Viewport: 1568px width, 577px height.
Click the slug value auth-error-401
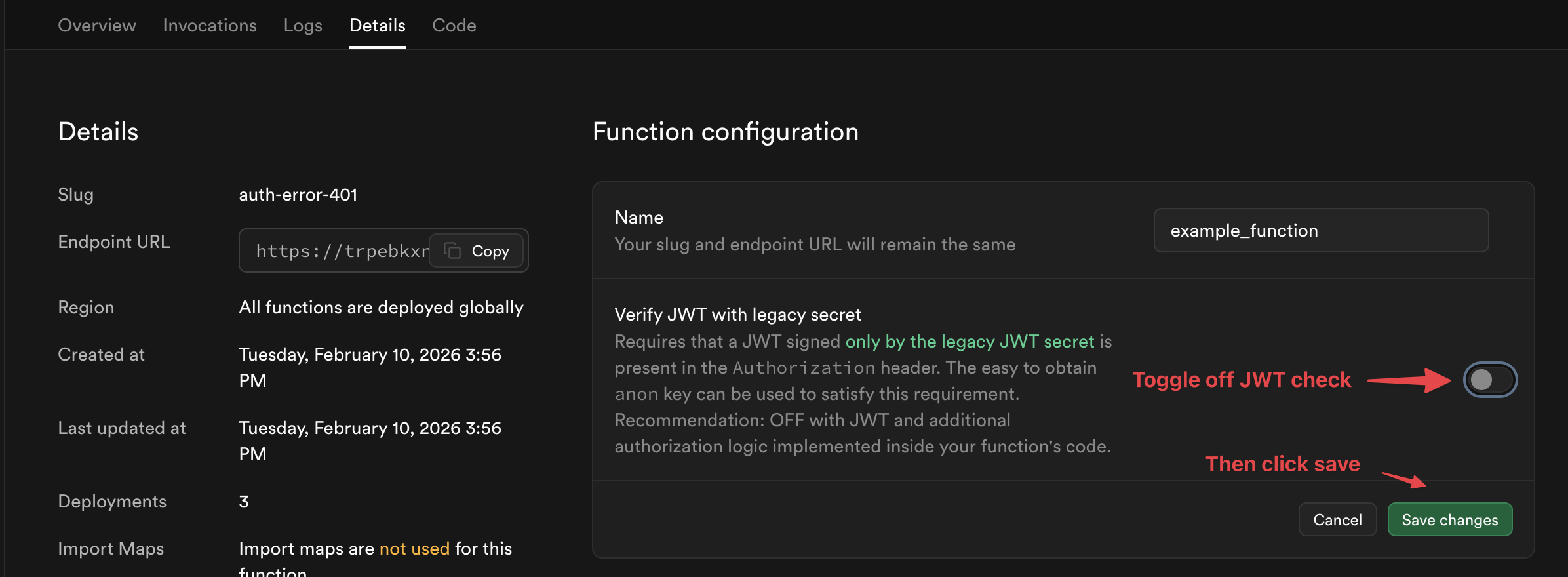pyautogui.click(x=298, y=195)
